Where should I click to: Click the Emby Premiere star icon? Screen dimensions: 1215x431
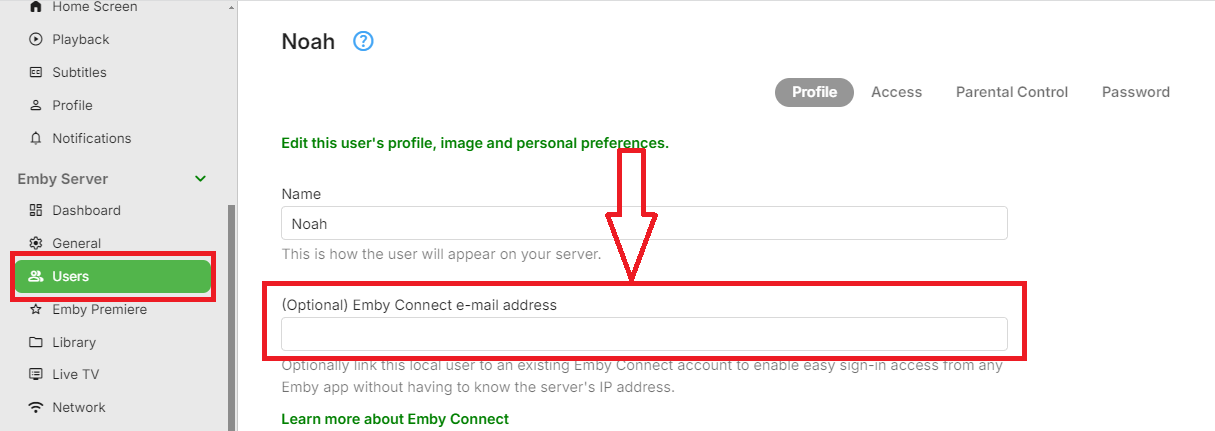[x=36, y=310]
